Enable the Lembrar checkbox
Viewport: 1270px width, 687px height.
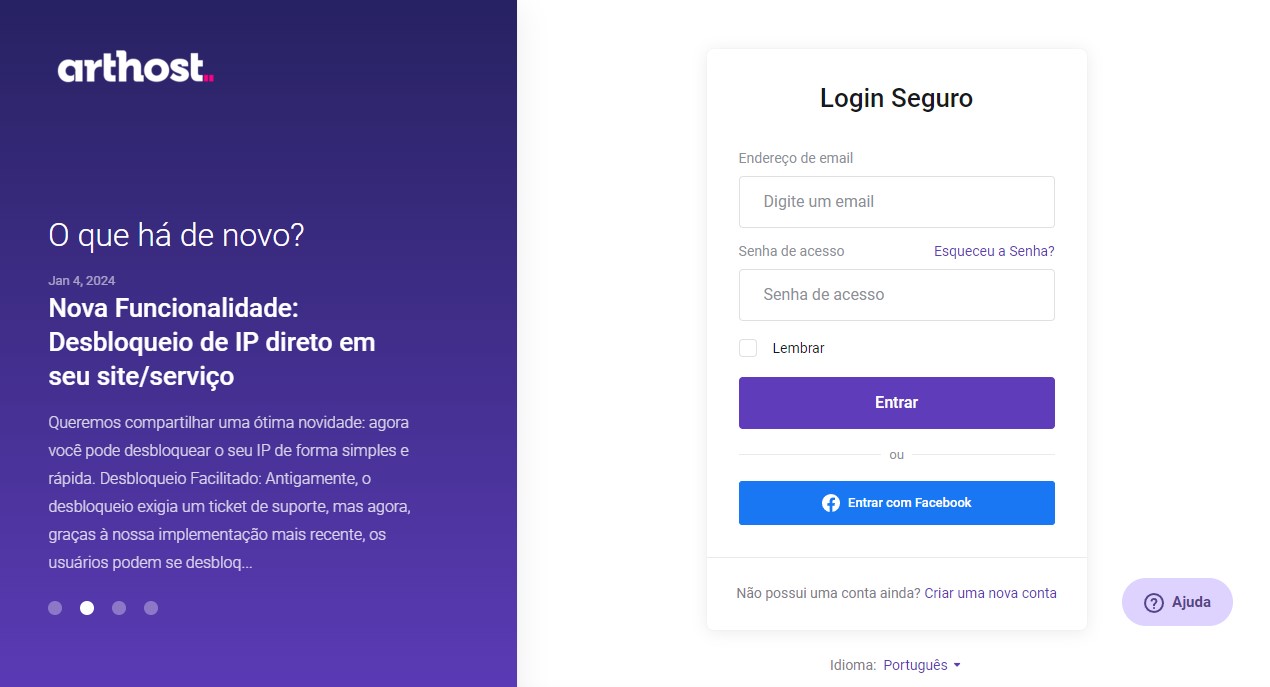click(748, 348)
